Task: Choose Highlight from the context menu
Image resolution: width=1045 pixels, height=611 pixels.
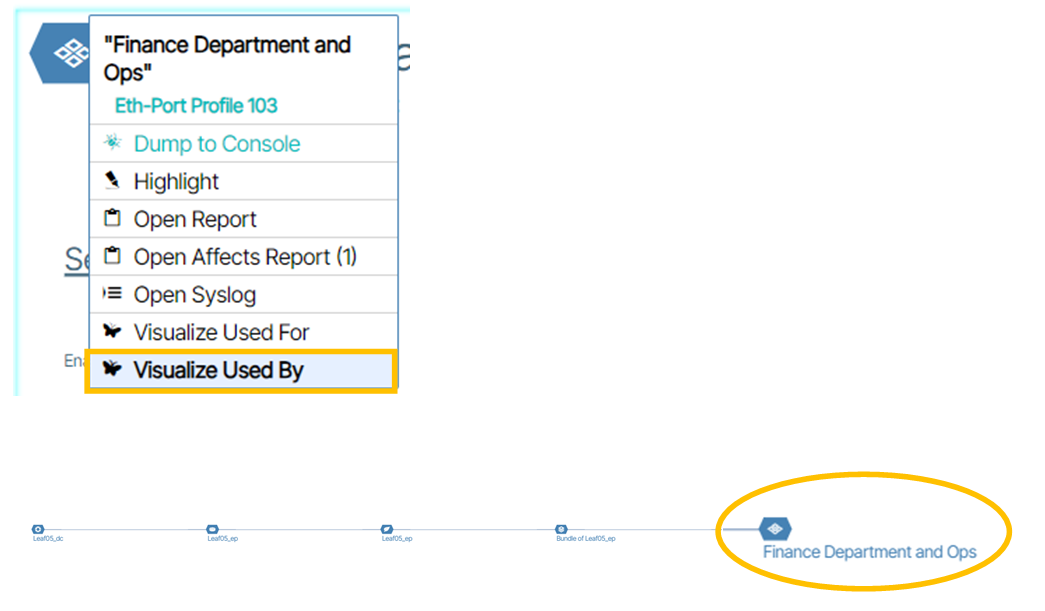Action: click(176, 182)
